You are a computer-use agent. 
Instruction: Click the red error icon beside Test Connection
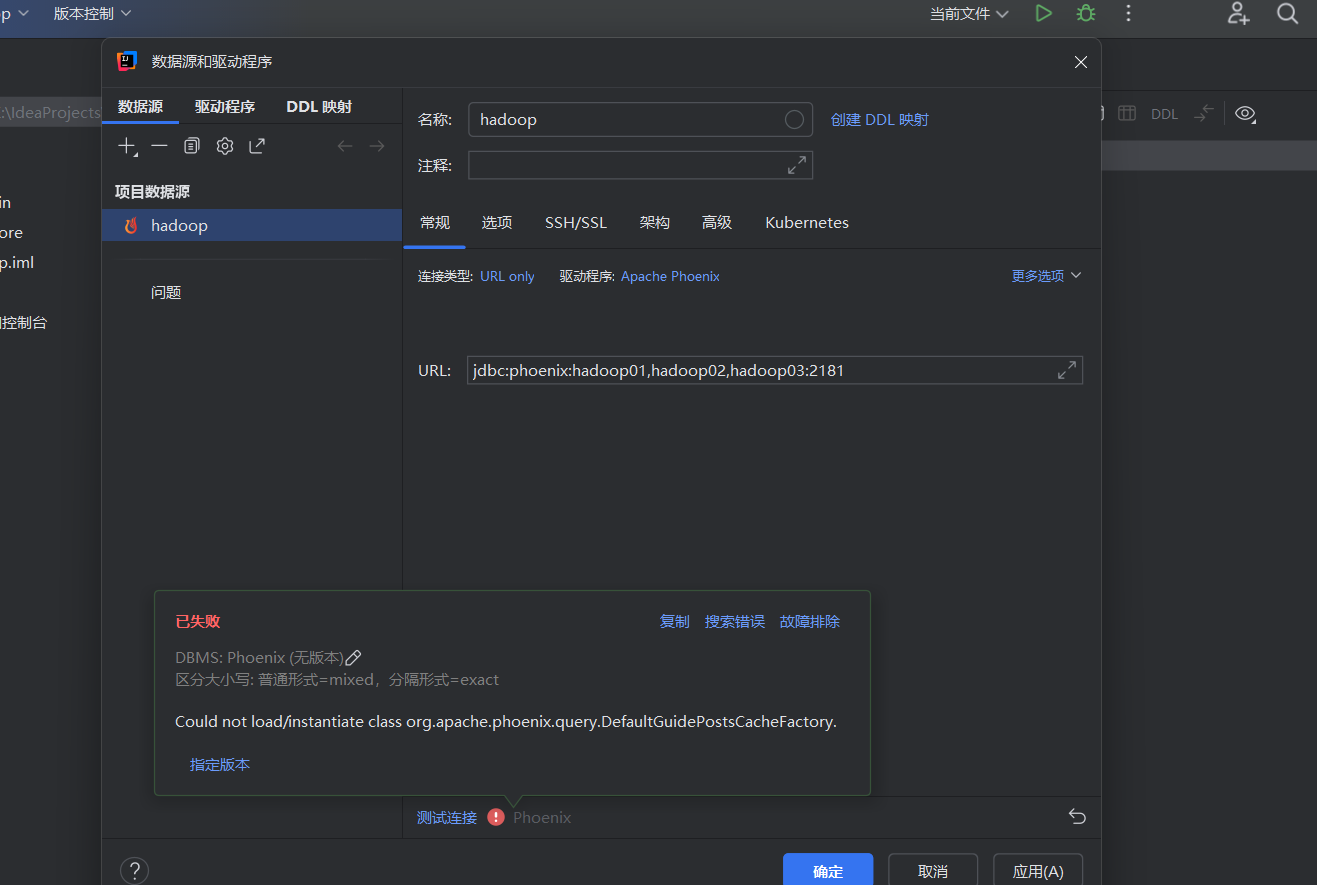pyautogui.click(x=496, y=817)
